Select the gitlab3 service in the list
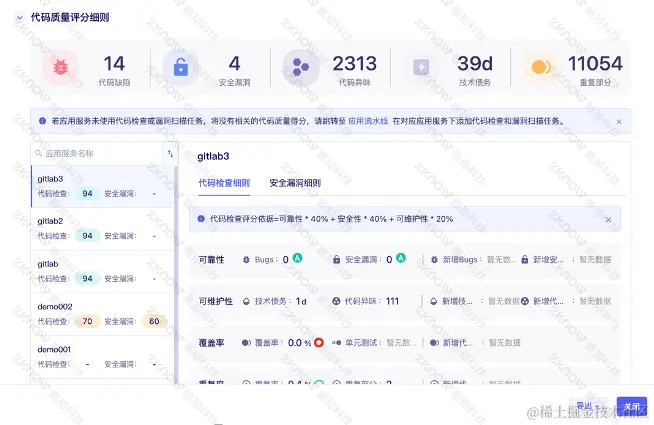 point(102,186)
